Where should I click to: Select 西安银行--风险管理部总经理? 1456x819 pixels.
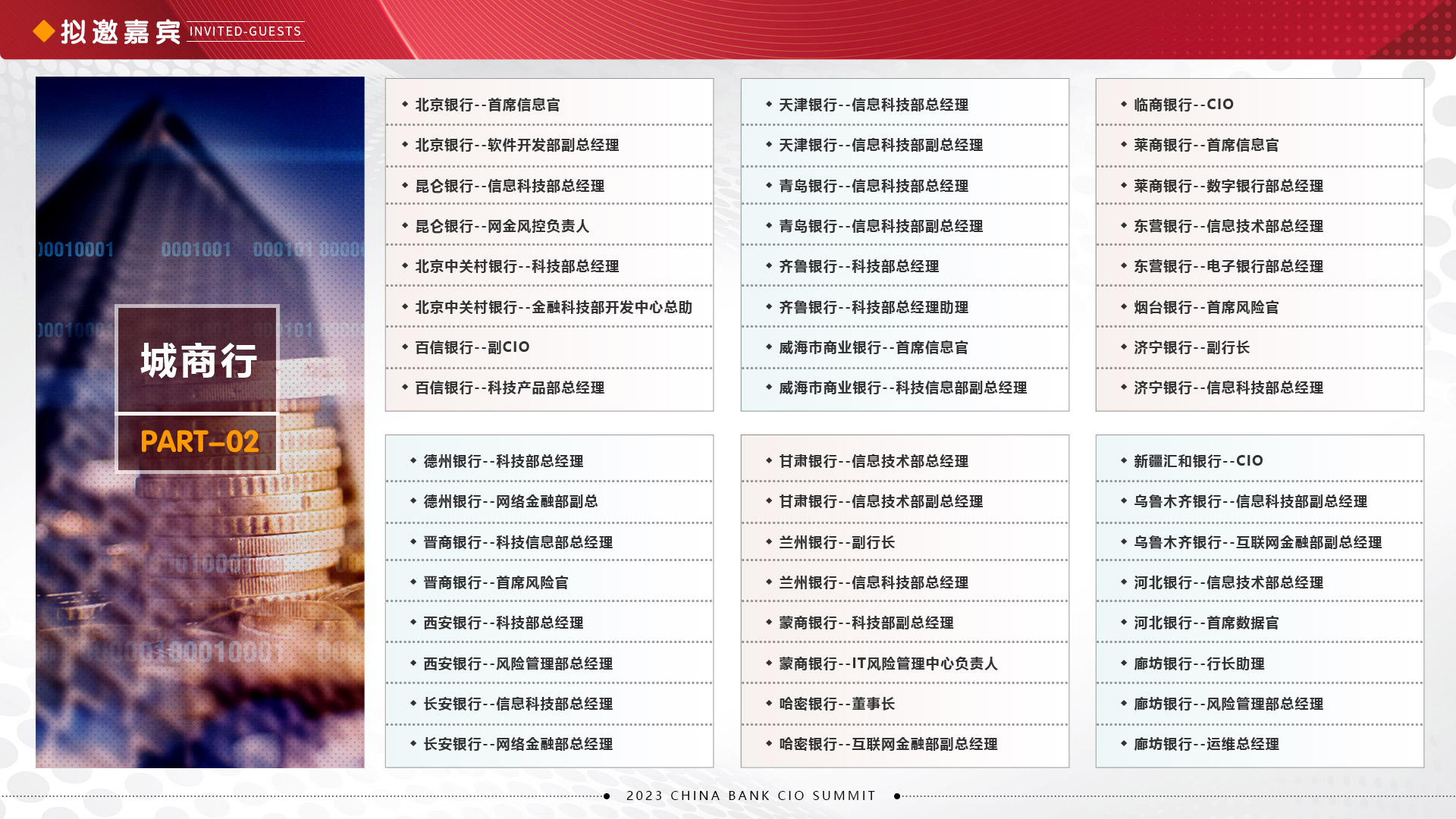(x=518, y=664)
